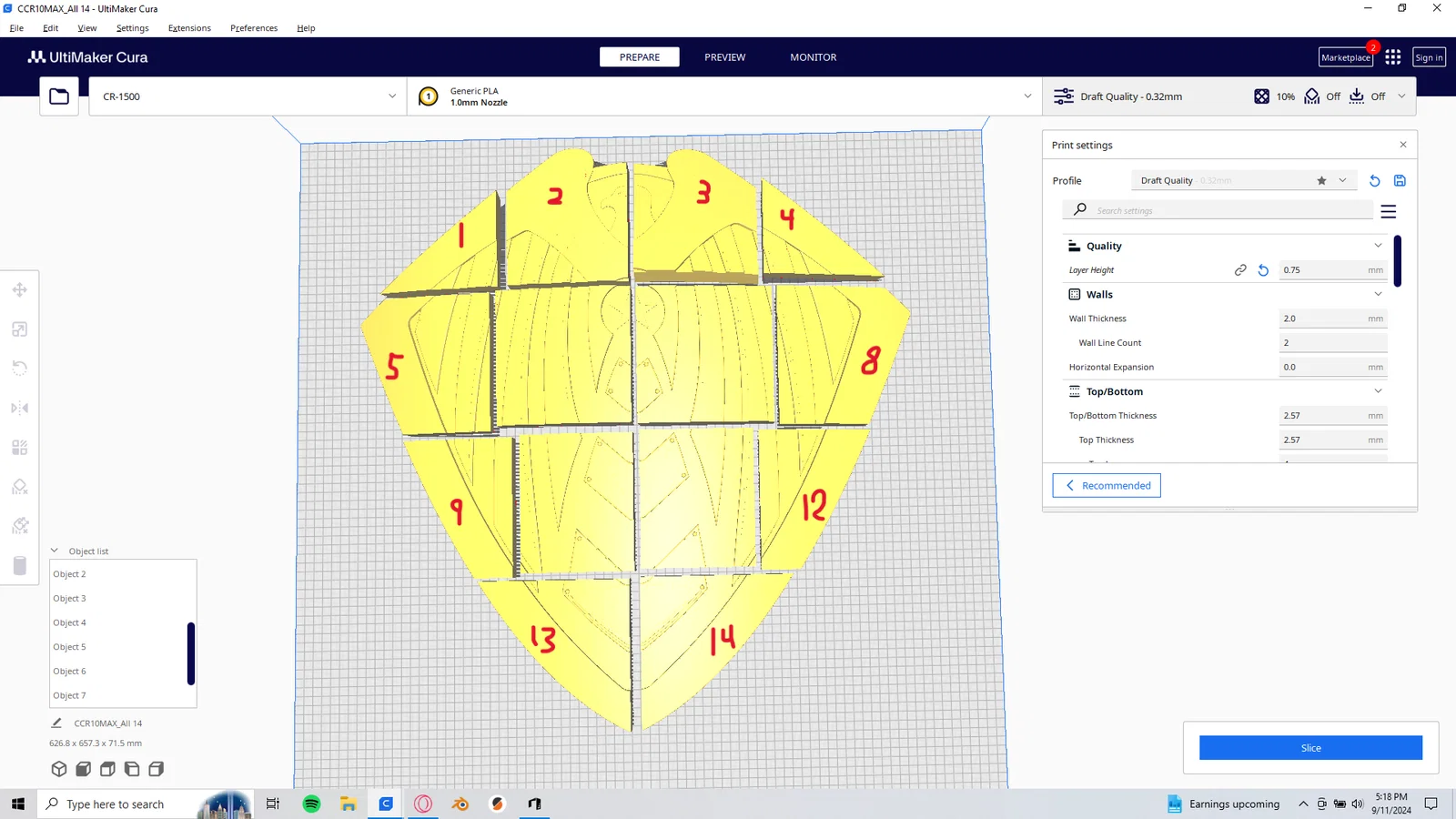Click the pencil rename job icon
Screen dimensions: 1456x819
pyautogui.click(x=56, y=723)
